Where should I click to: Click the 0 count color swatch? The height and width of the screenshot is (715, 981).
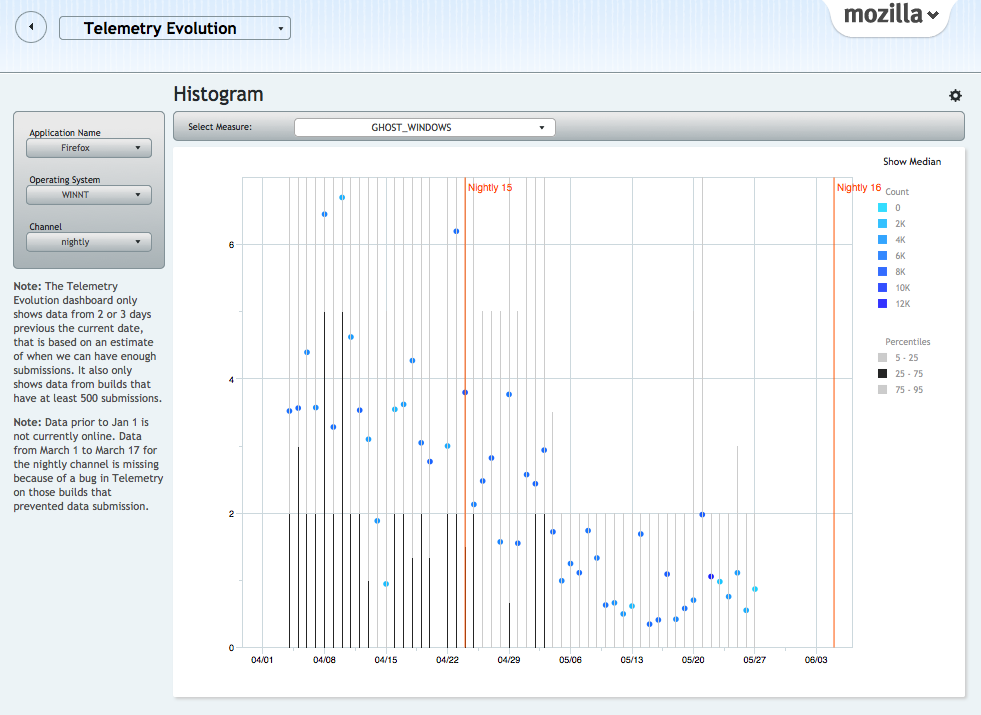[x=883, y=208]
